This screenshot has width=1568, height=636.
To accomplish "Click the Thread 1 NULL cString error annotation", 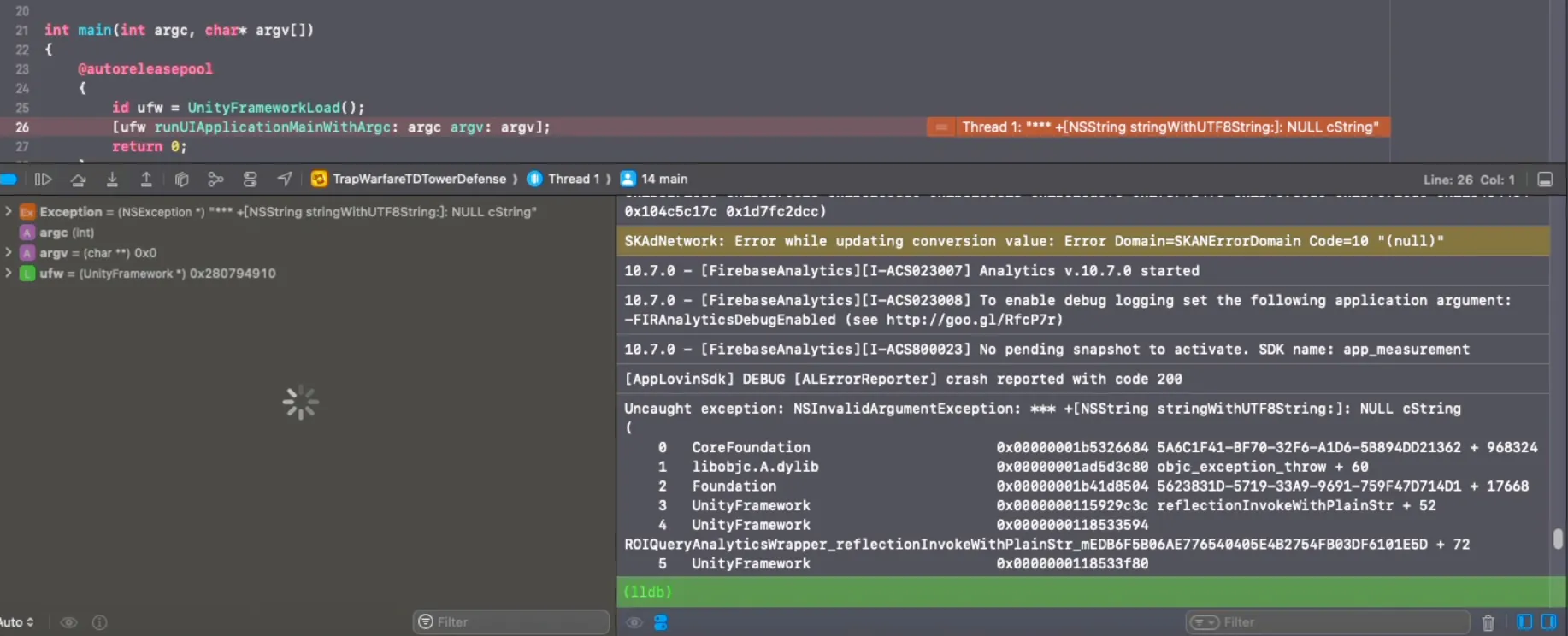I will (1158, 127).
